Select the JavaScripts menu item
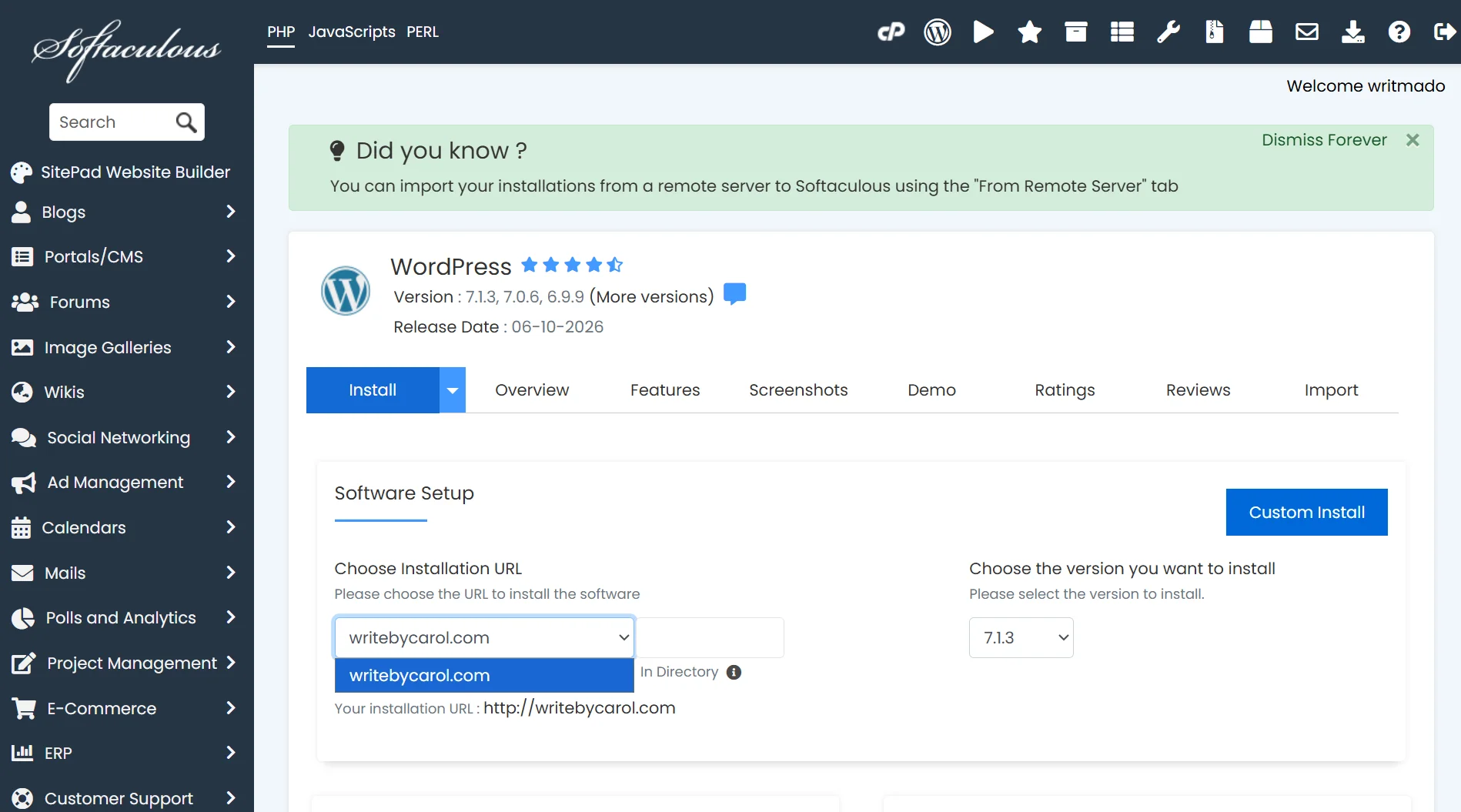This screenshot has width=1461, height=812. click(352, 32)
